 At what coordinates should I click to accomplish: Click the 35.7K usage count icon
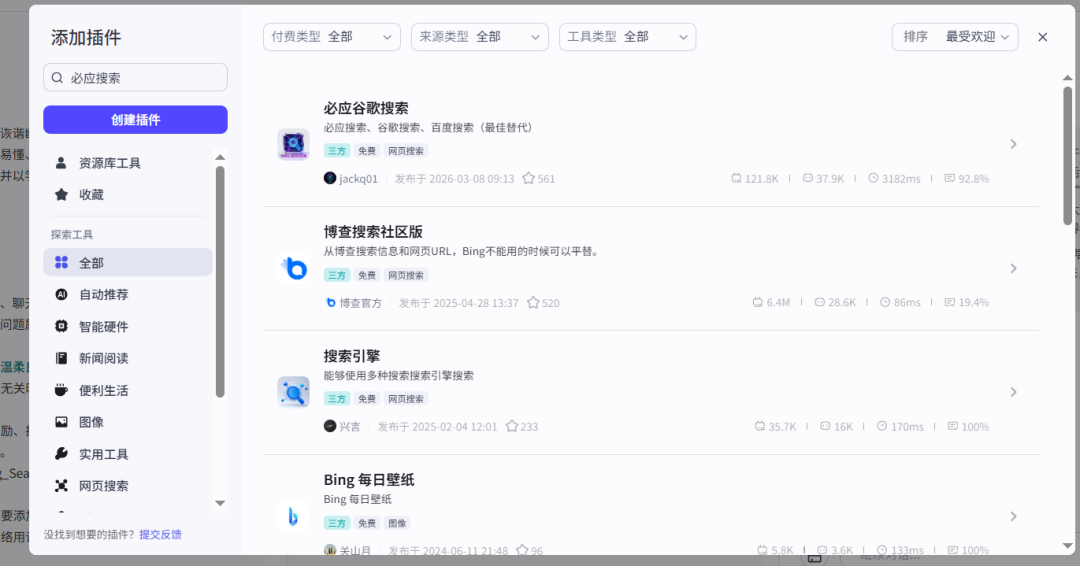(760, 426)
